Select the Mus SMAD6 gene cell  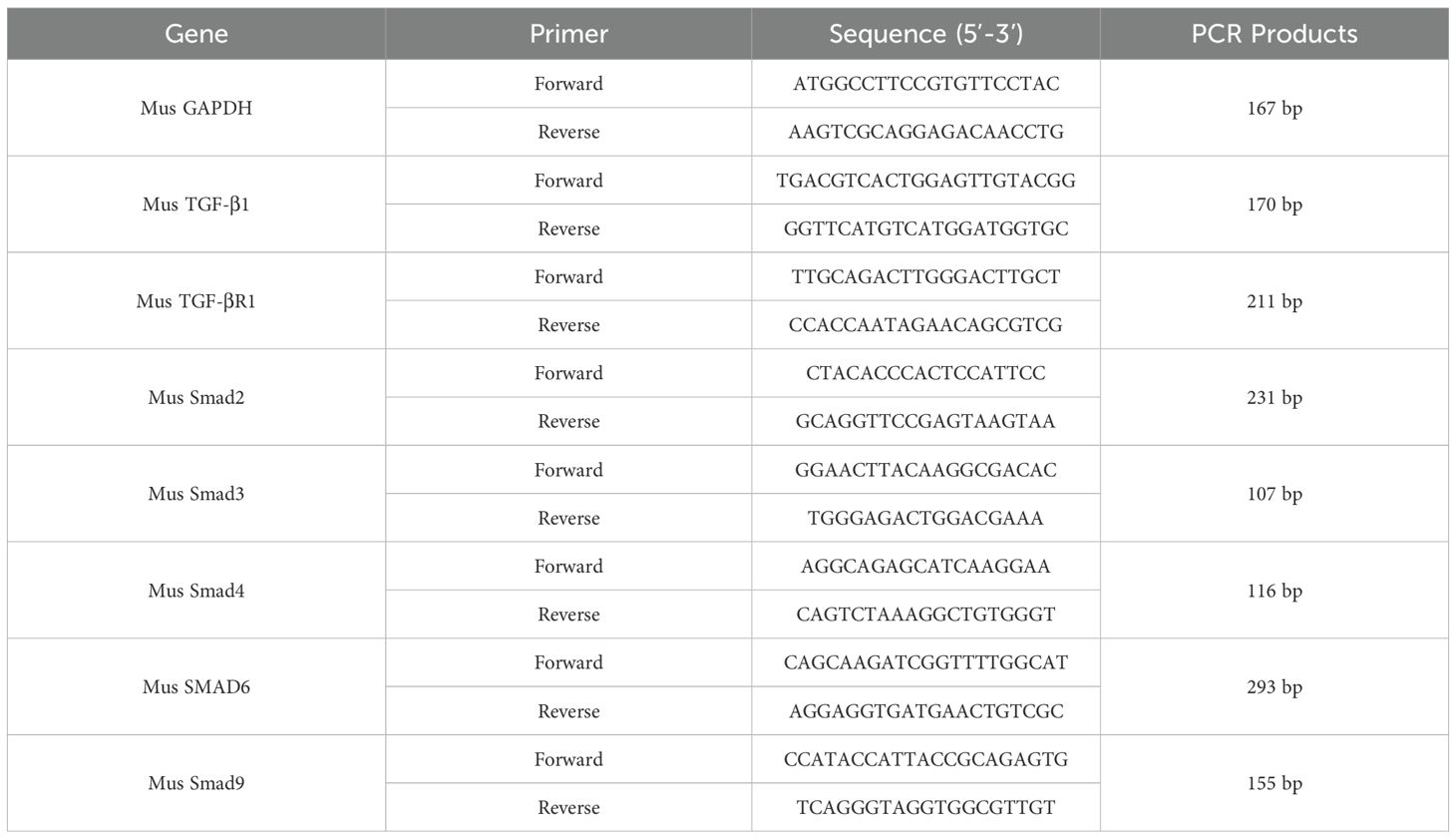coord(196,686)
